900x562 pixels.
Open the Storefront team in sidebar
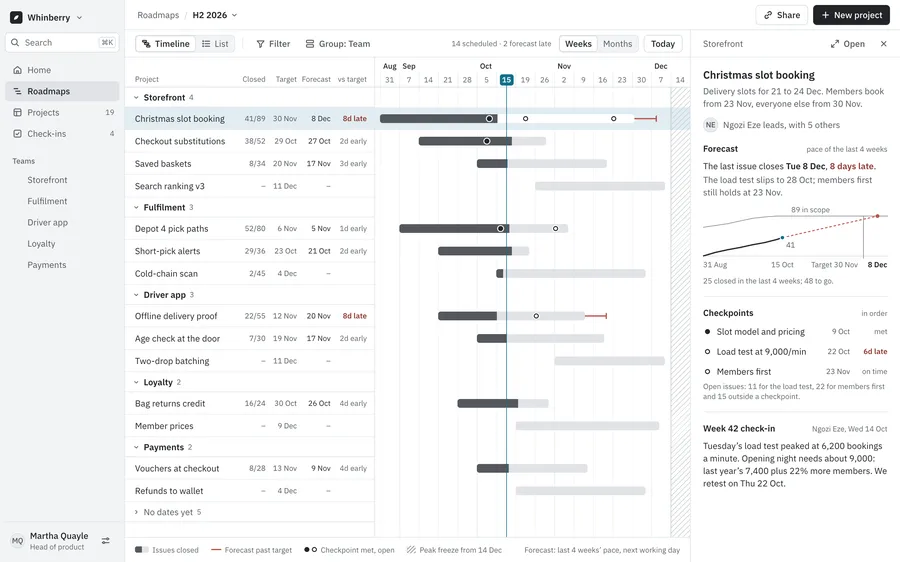pos(47,180)
